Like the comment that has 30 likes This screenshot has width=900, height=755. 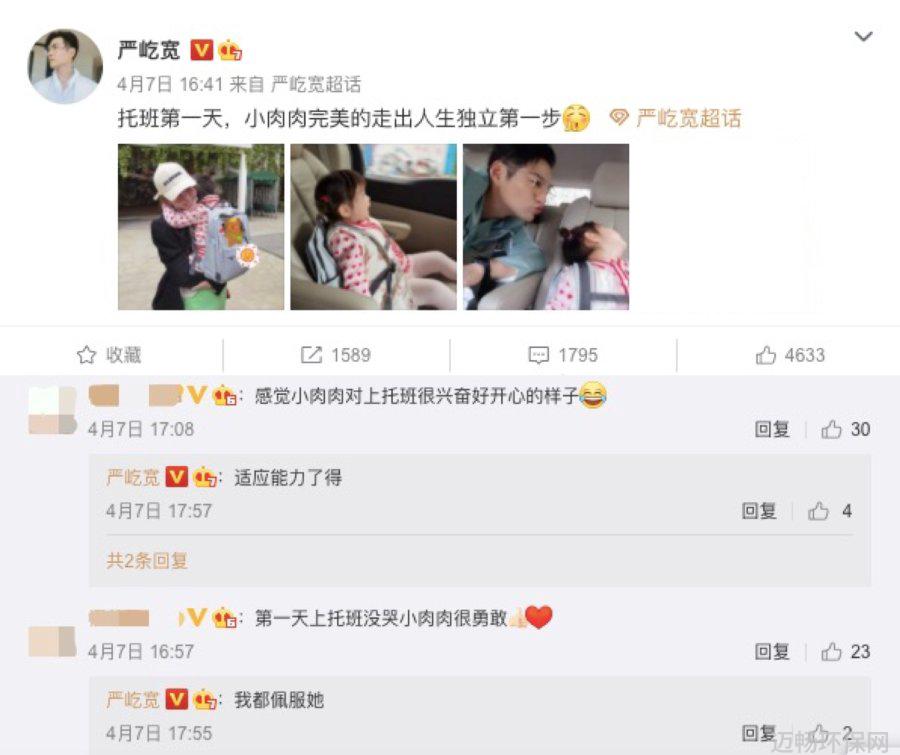pos(831,429)
